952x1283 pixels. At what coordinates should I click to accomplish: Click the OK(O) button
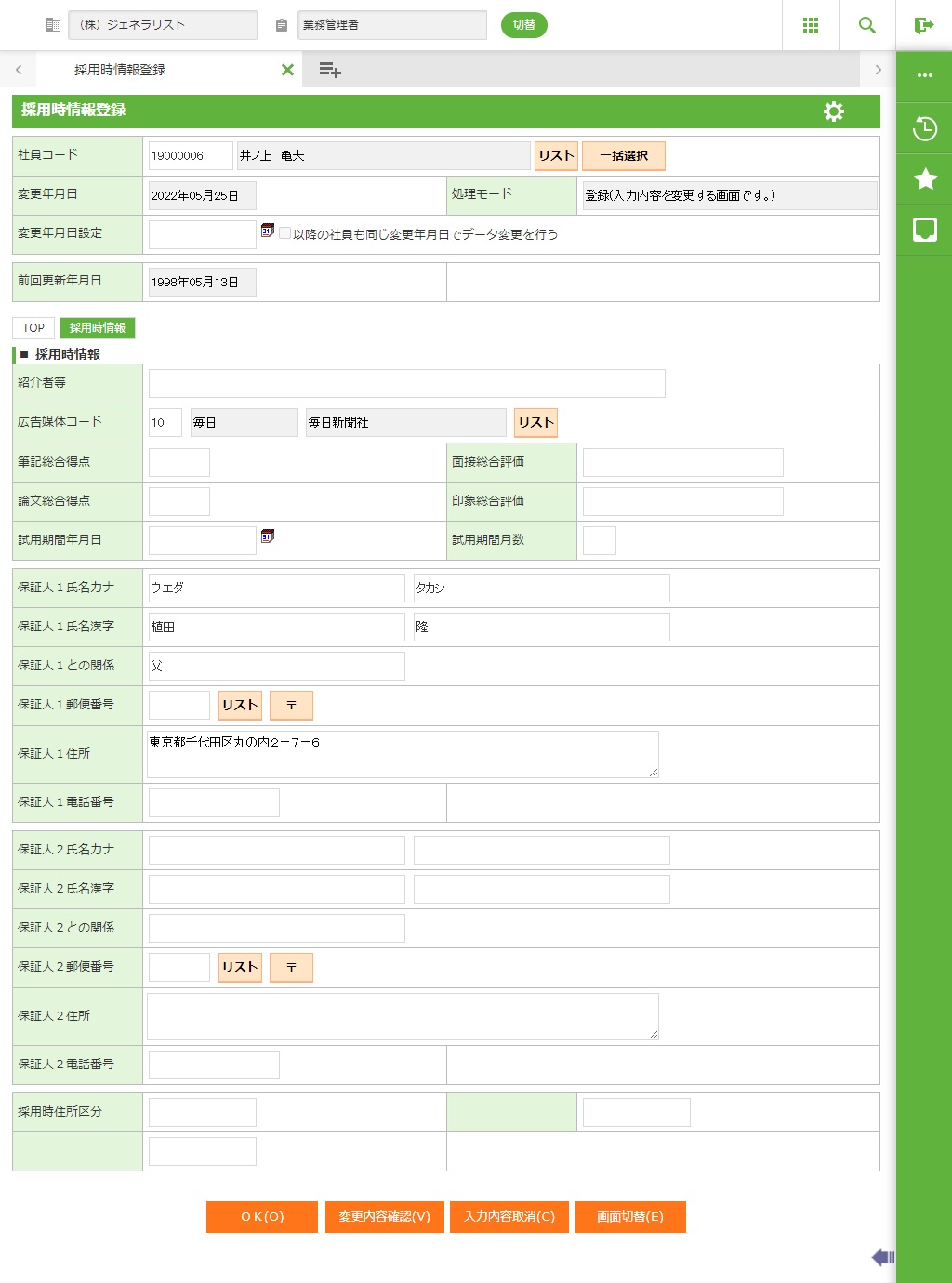(x=262, y=1217)
